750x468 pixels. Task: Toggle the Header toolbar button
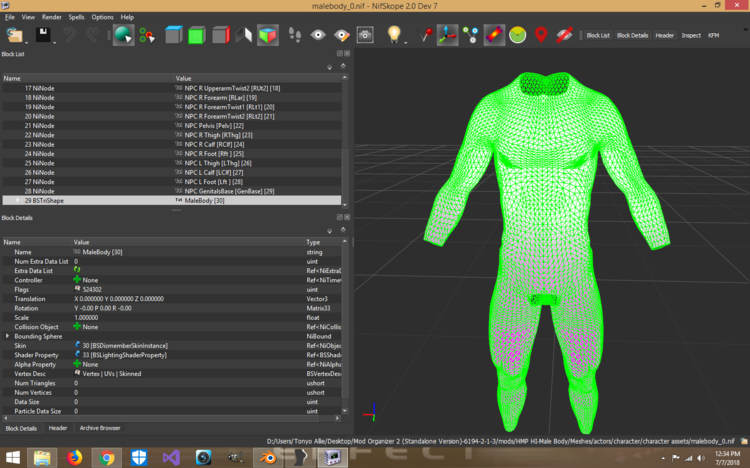pyautogui.click(x=664, y=35)
